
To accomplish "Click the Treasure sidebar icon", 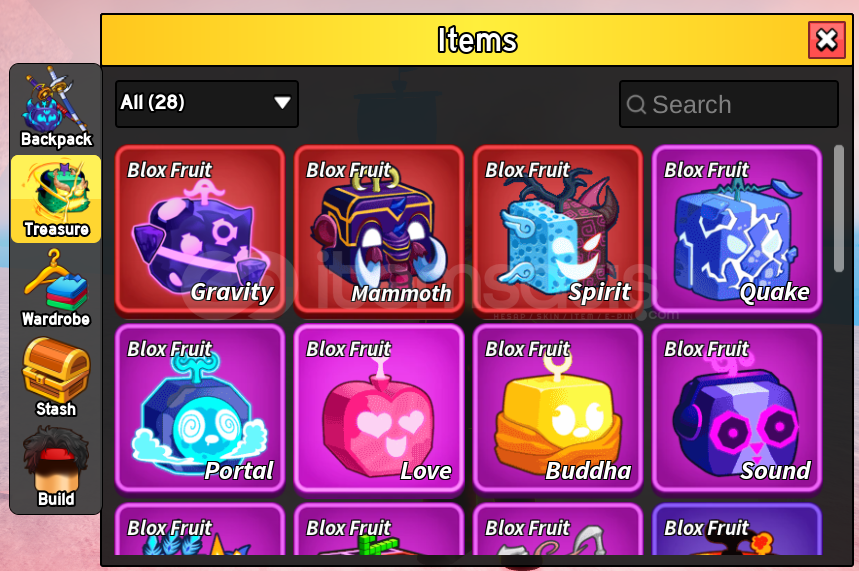I will 56,199.
